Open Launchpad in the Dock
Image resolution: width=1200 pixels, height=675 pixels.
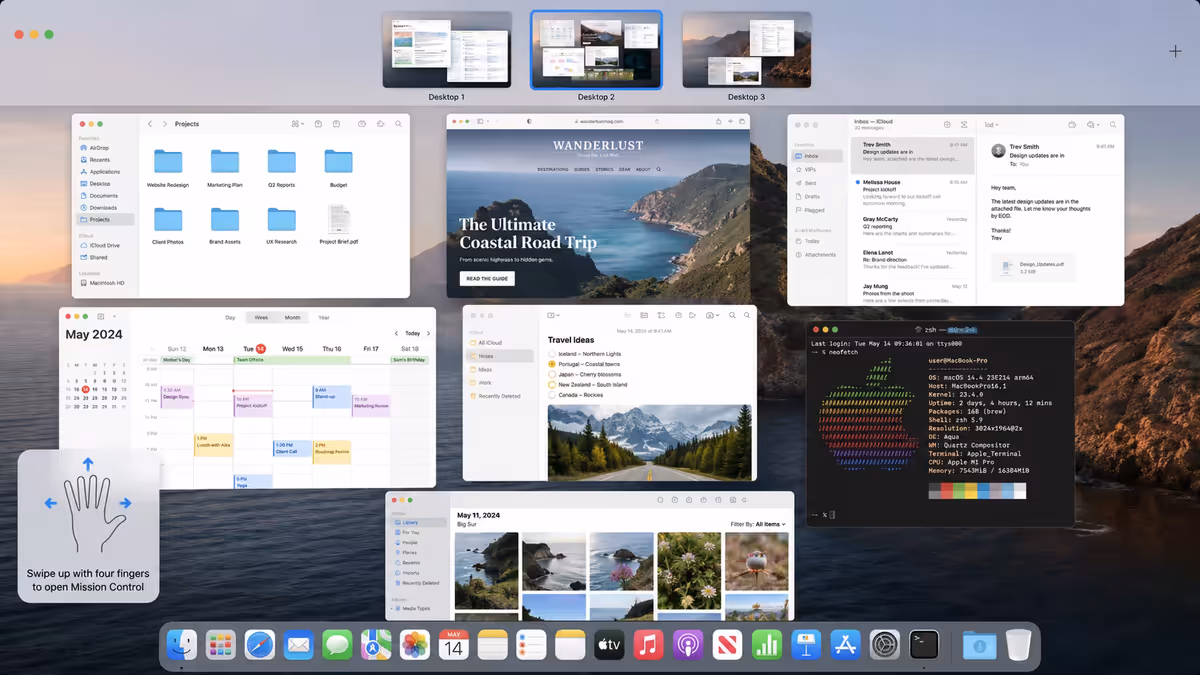[221, 645]
